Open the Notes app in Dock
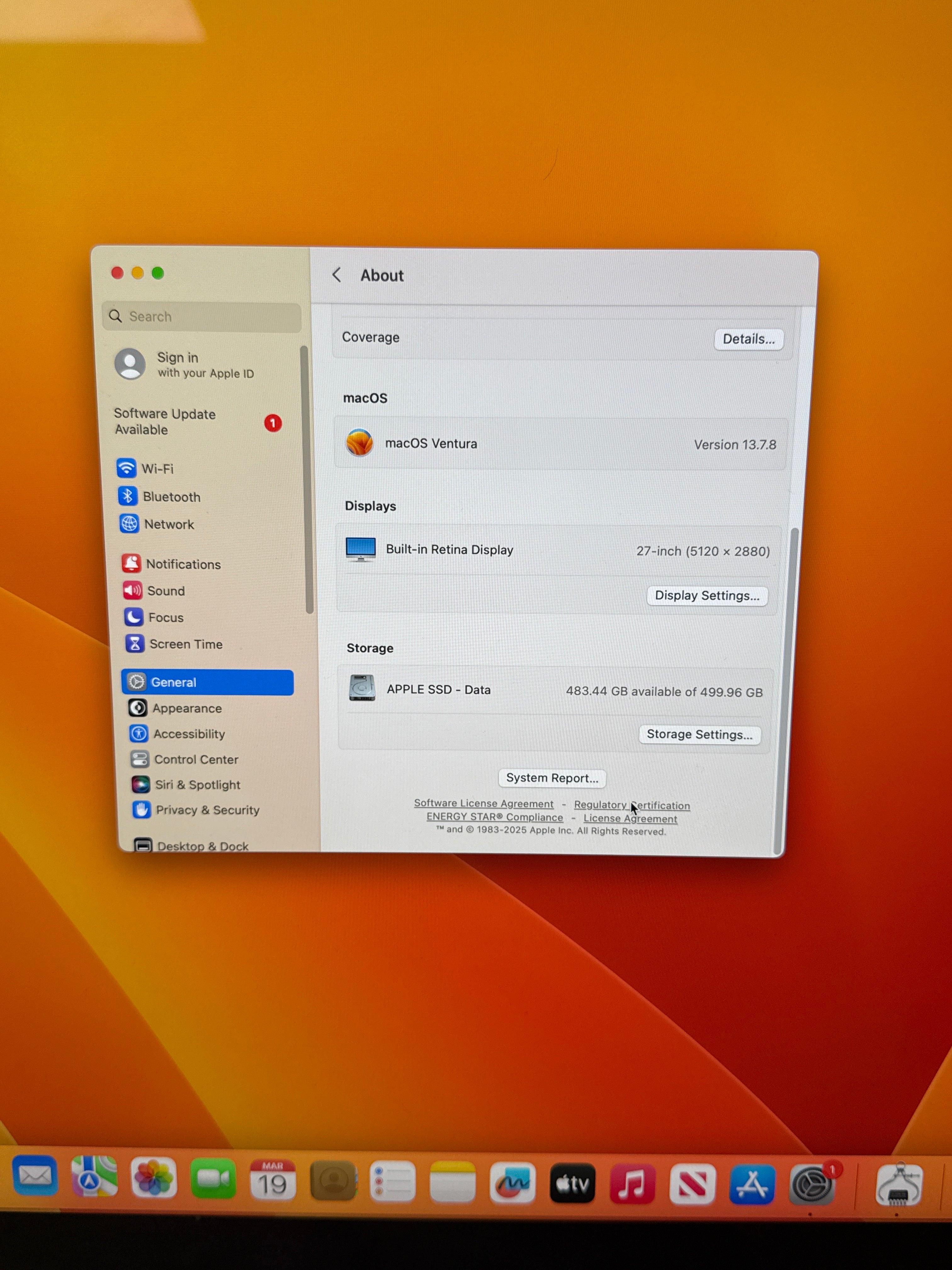 pyautogui.click(x=453, y=1181)
